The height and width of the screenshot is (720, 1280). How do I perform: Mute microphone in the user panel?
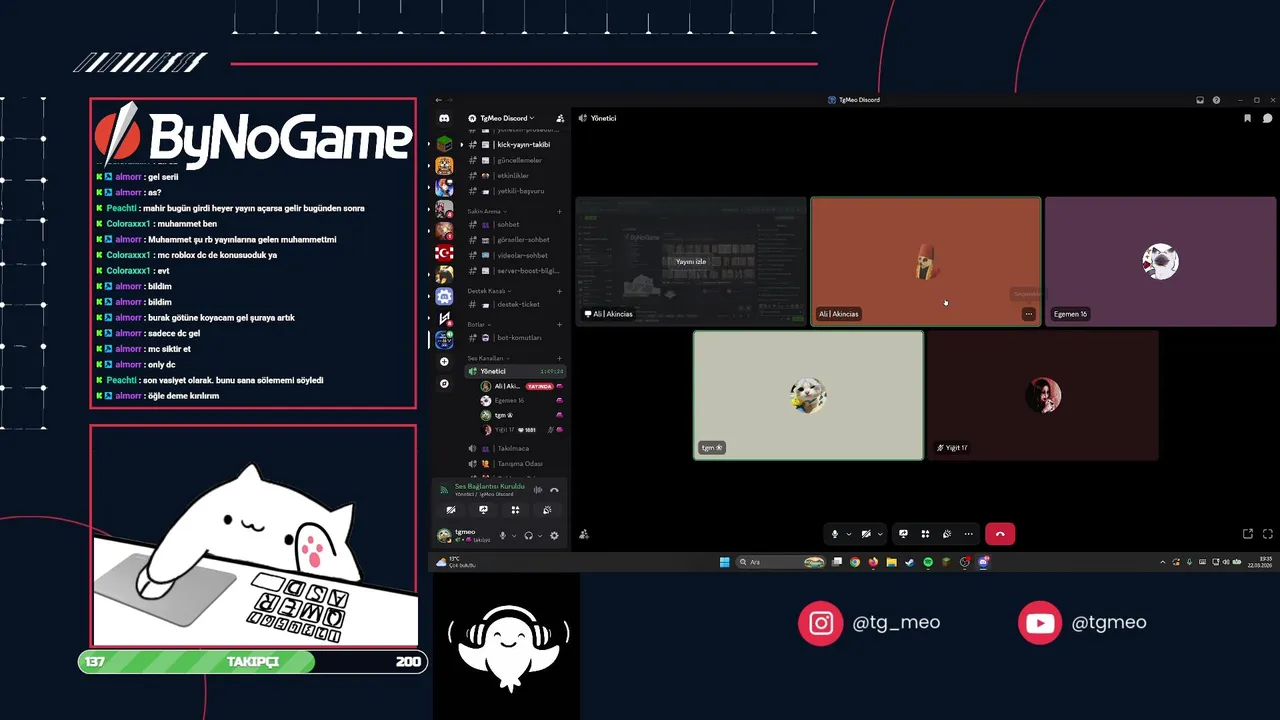click(502, 536)
